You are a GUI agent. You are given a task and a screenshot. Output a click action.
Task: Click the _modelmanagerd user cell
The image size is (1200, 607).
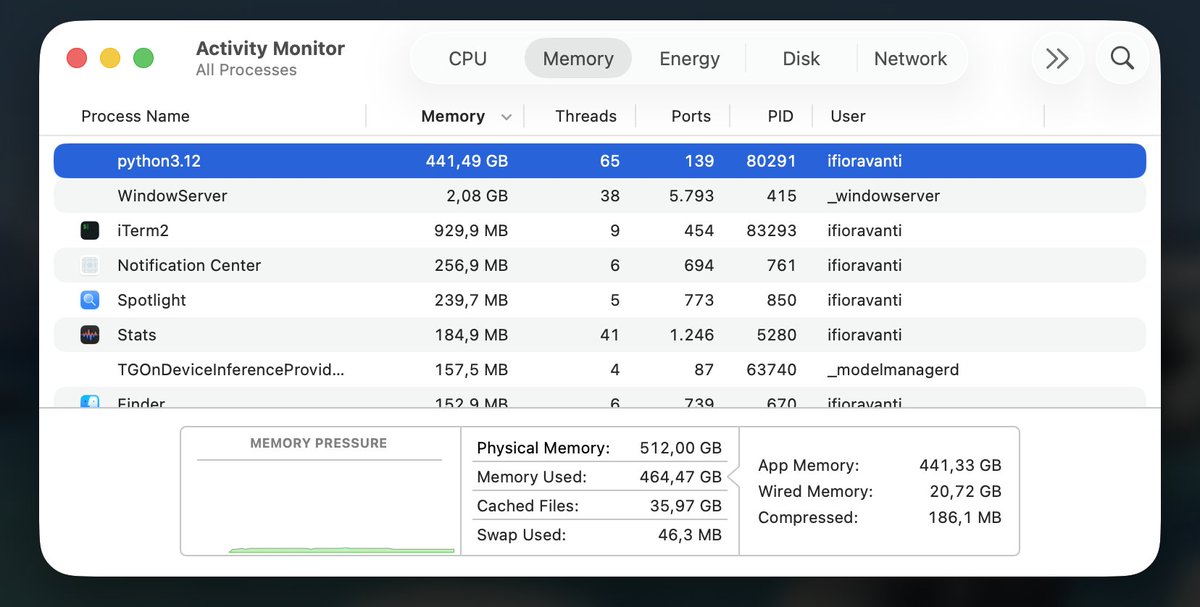(x=893, y=370)
